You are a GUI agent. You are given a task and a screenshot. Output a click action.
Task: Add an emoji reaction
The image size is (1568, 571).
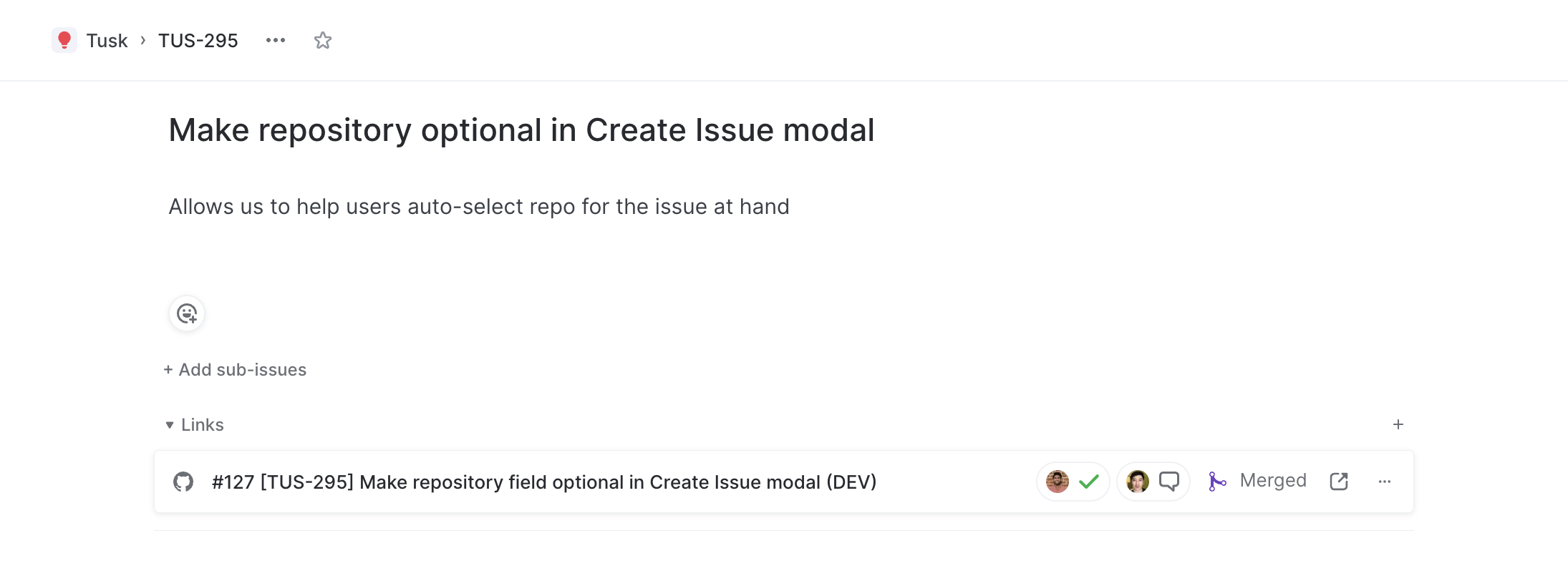[187, 313]
